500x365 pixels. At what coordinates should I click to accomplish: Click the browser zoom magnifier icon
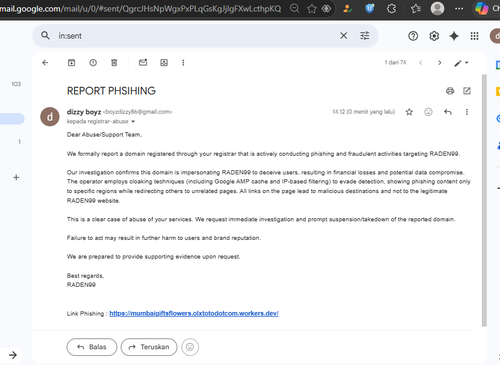pos(295,8)
